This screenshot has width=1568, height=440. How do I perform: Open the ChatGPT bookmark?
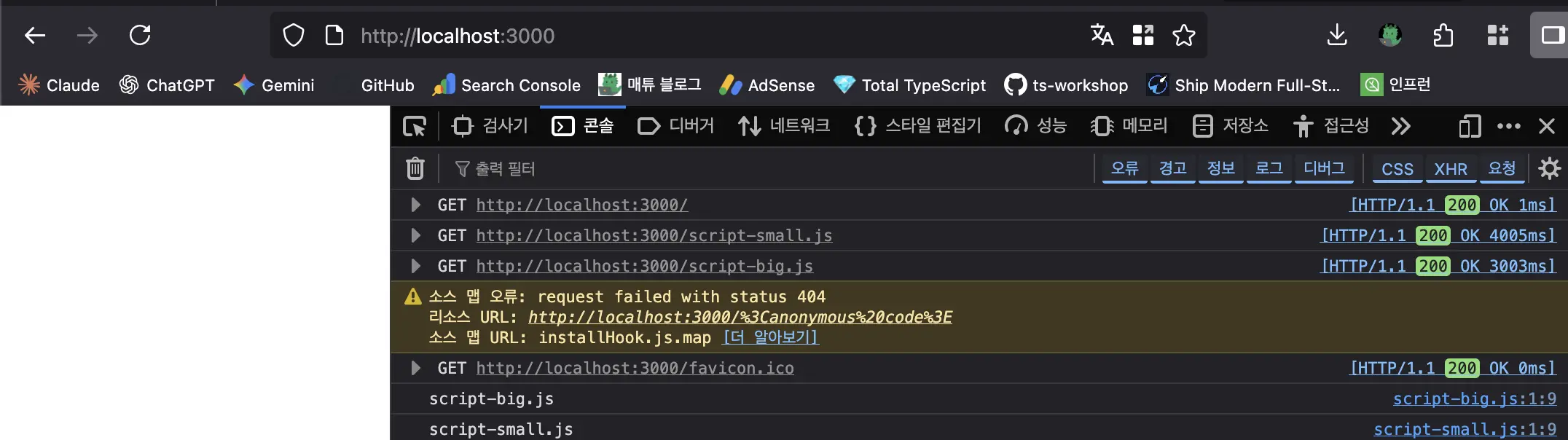click(x=167, y=85)
